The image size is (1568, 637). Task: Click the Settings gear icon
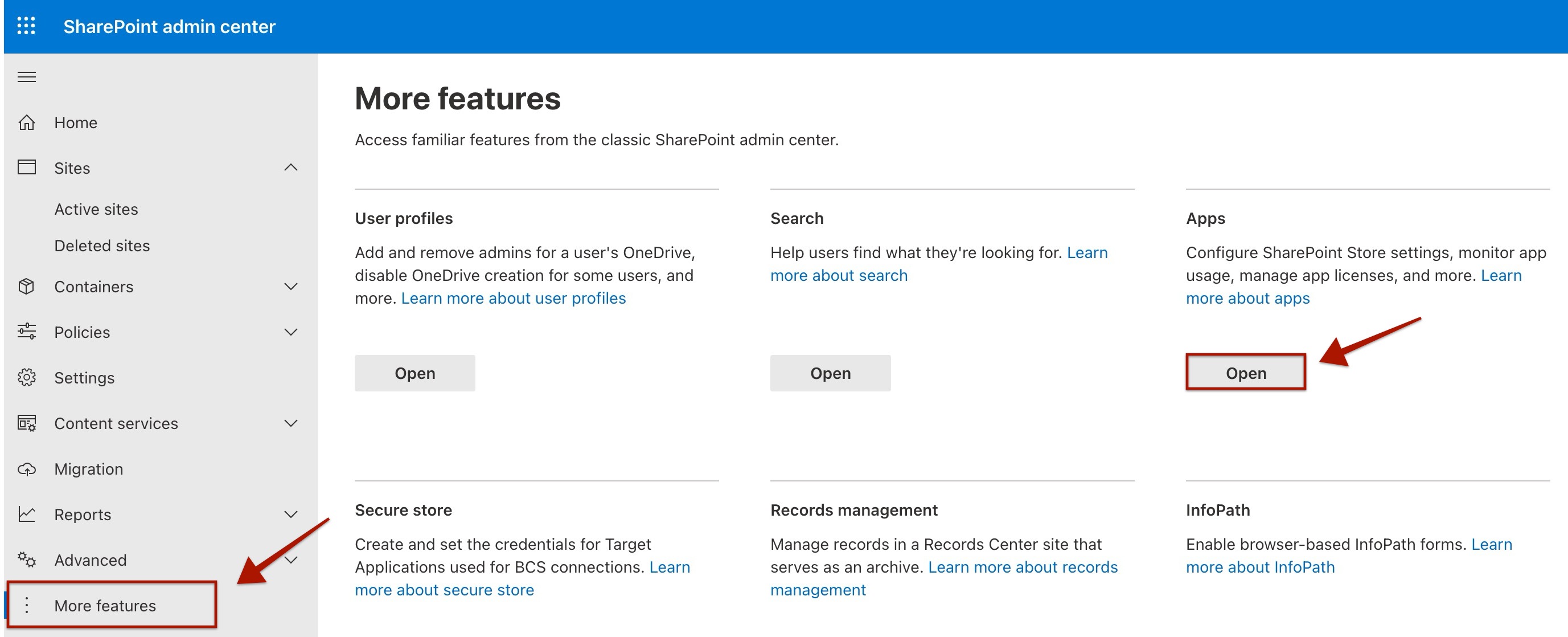tap(26, 378)
